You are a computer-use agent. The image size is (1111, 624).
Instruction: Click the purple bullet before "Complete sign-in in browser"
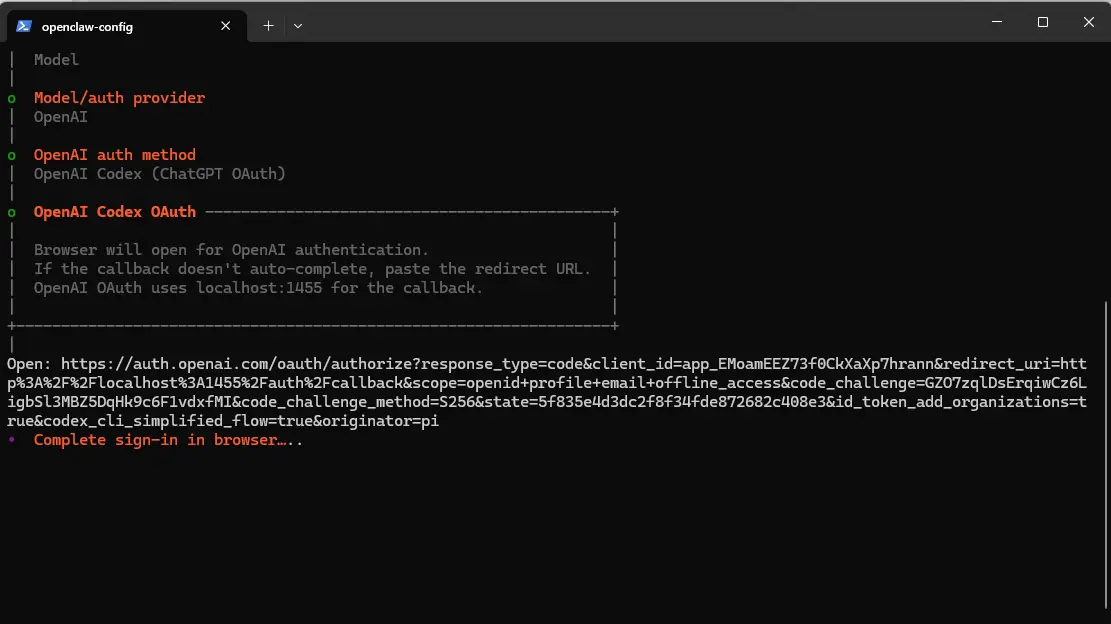click(10, 440)
